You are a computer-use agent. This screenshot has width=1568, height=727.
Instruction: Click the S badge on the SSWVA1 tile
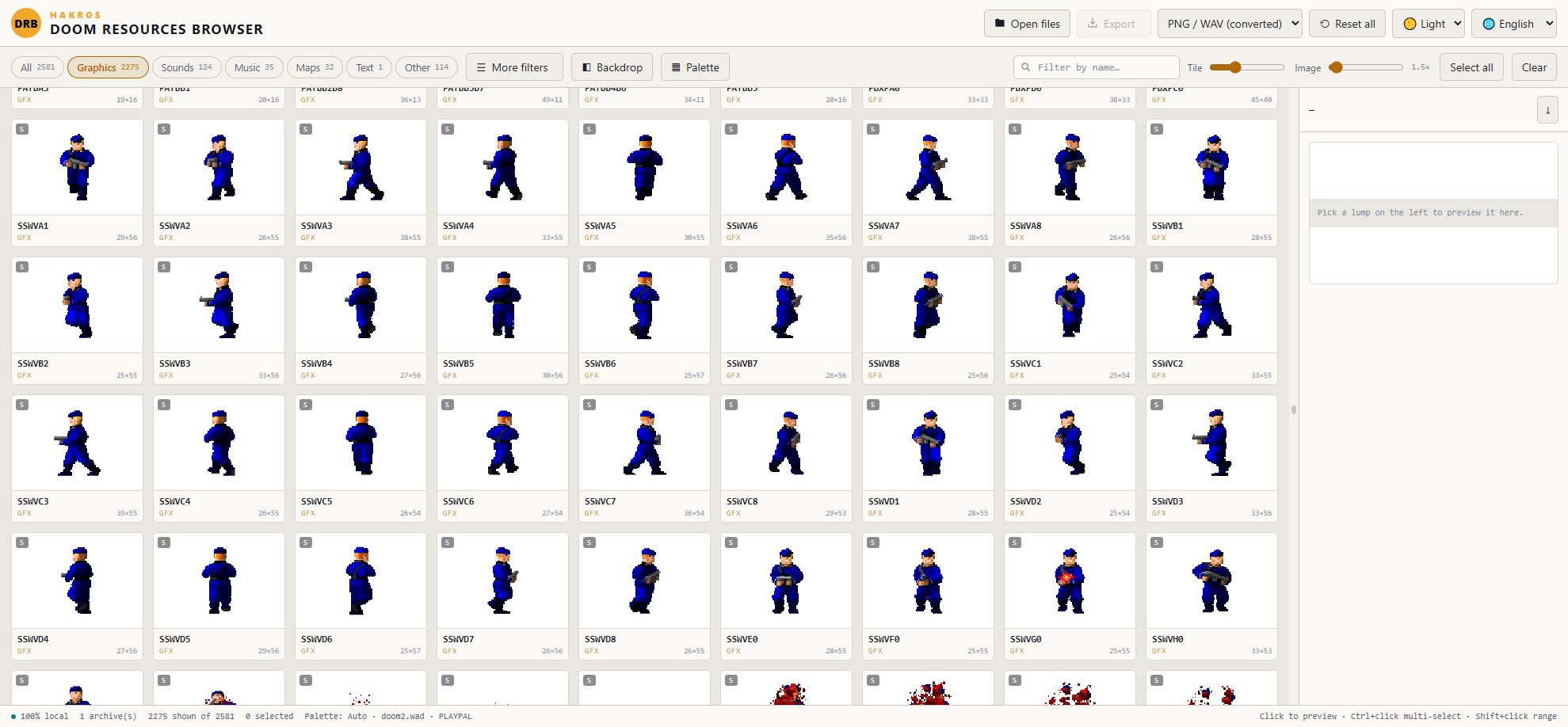point(22,129)
